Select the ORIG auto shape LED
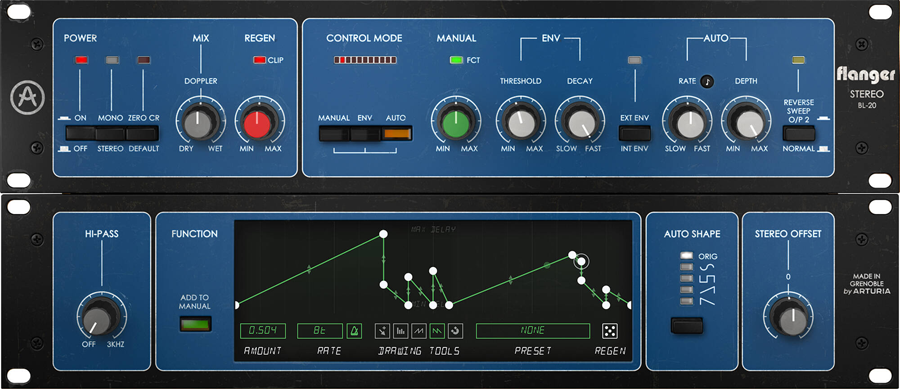Image resolution: width=900 pixels, height=389 pixels. [686, 256]
